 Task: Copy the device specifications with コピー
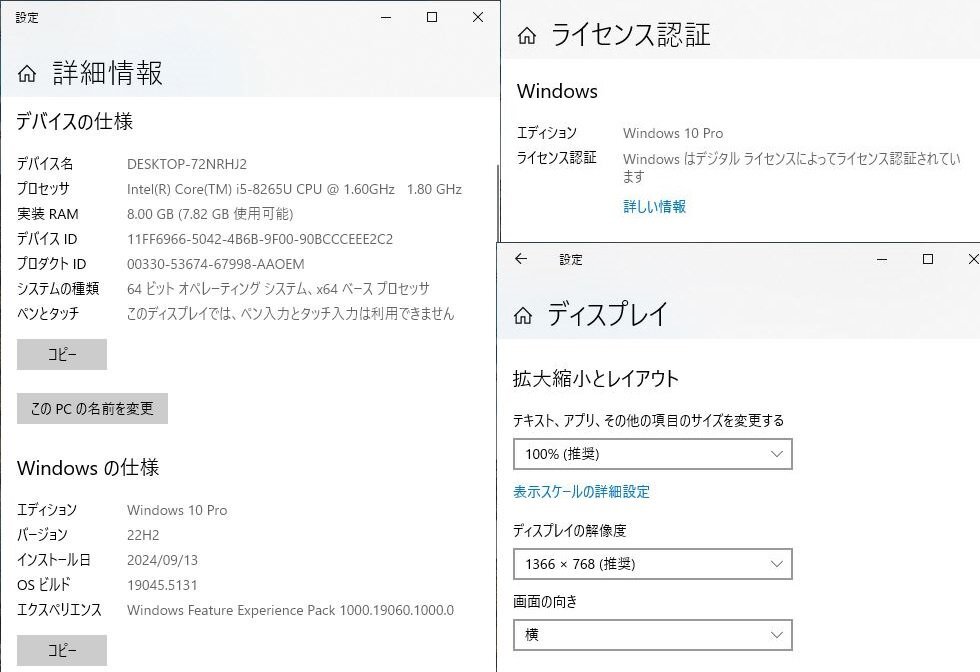pyautogui.click(x=62, y=354)
